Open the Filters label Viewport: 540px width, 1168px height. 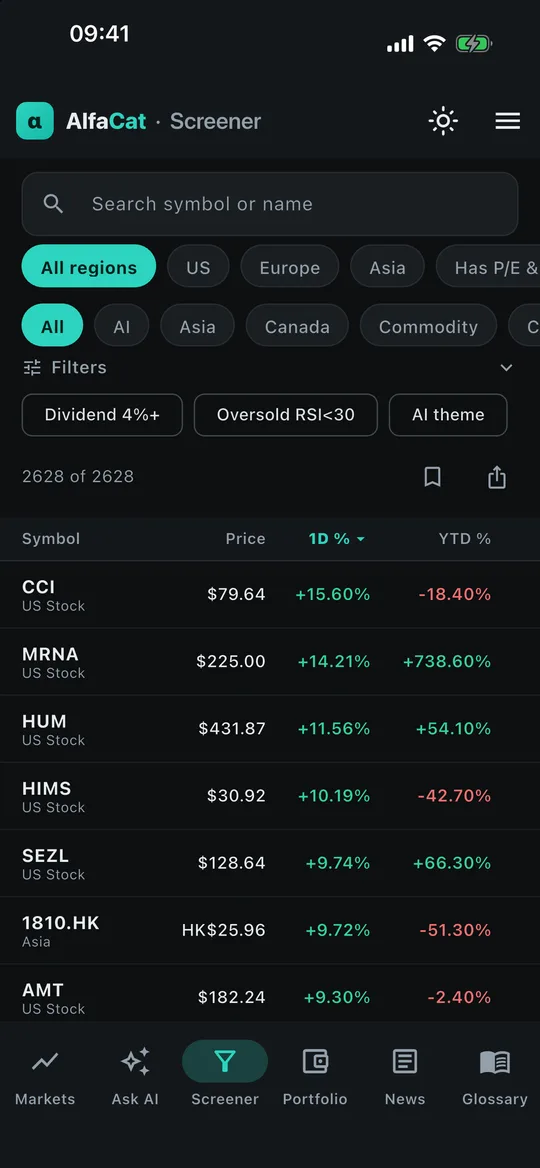79,367
